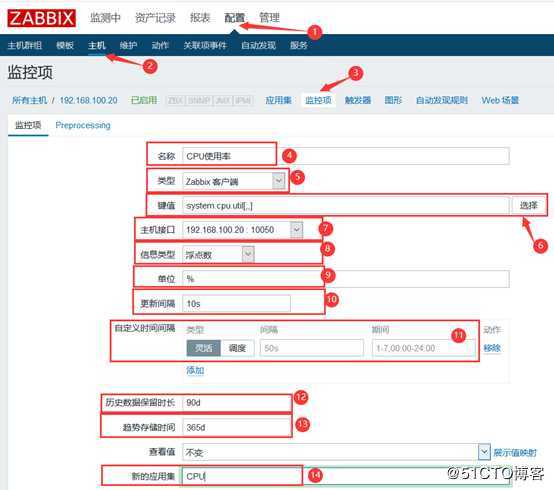
Task: Click the 趋势存储时间 input field
Action: click(x=237, y=427)
